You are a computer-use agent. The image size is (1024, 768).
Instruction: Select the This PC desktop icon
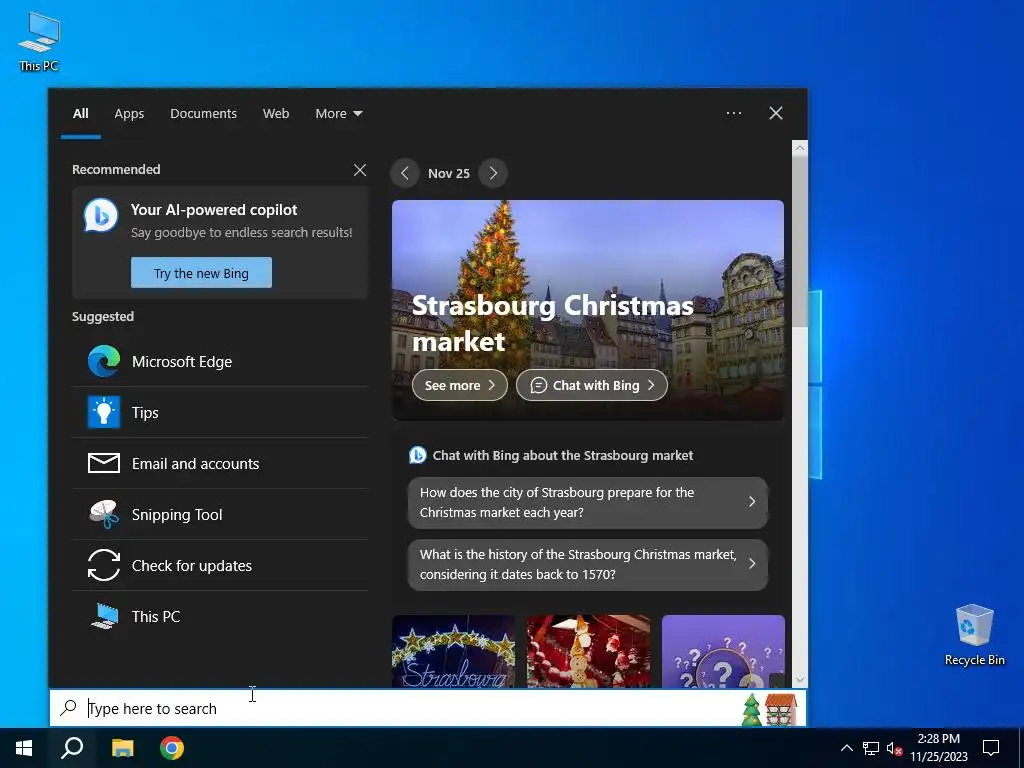click(x=39, y=41)
